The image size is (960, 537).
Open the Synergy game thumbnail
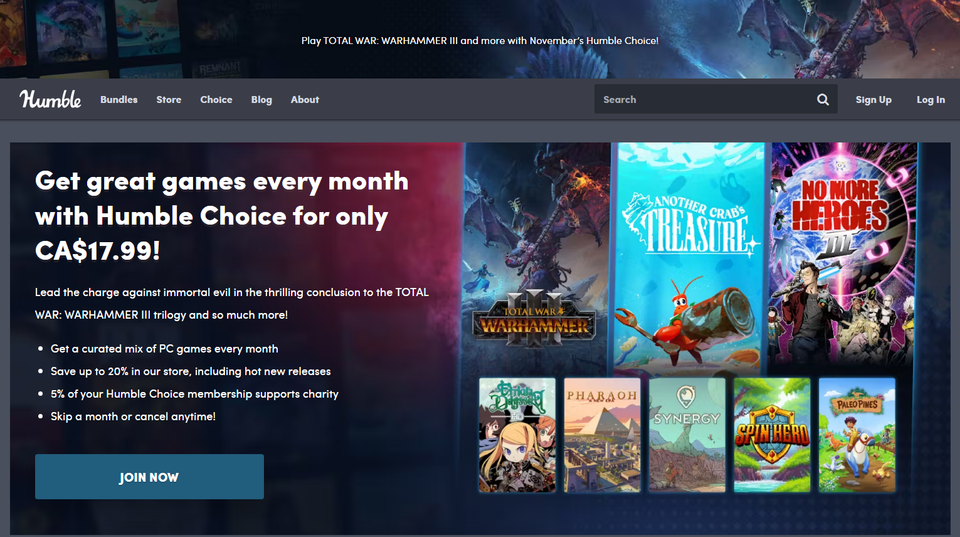[687, 435]
